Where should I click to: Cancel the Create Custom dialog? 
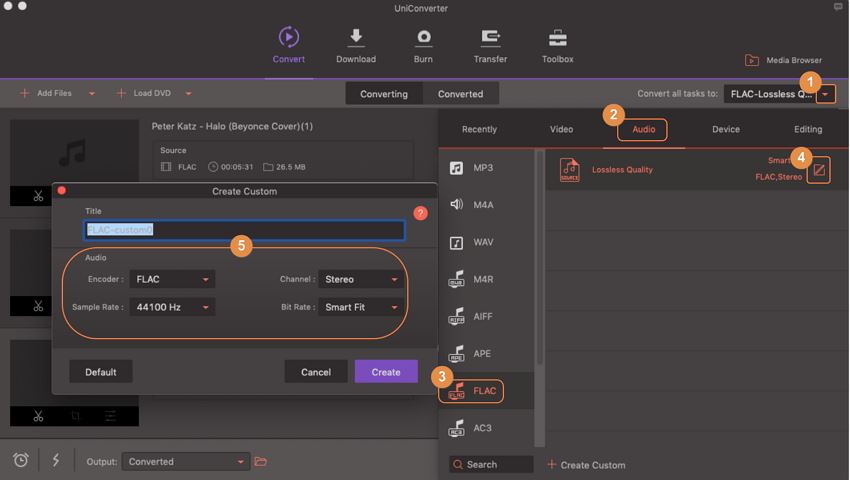click(x=316, y=372)
